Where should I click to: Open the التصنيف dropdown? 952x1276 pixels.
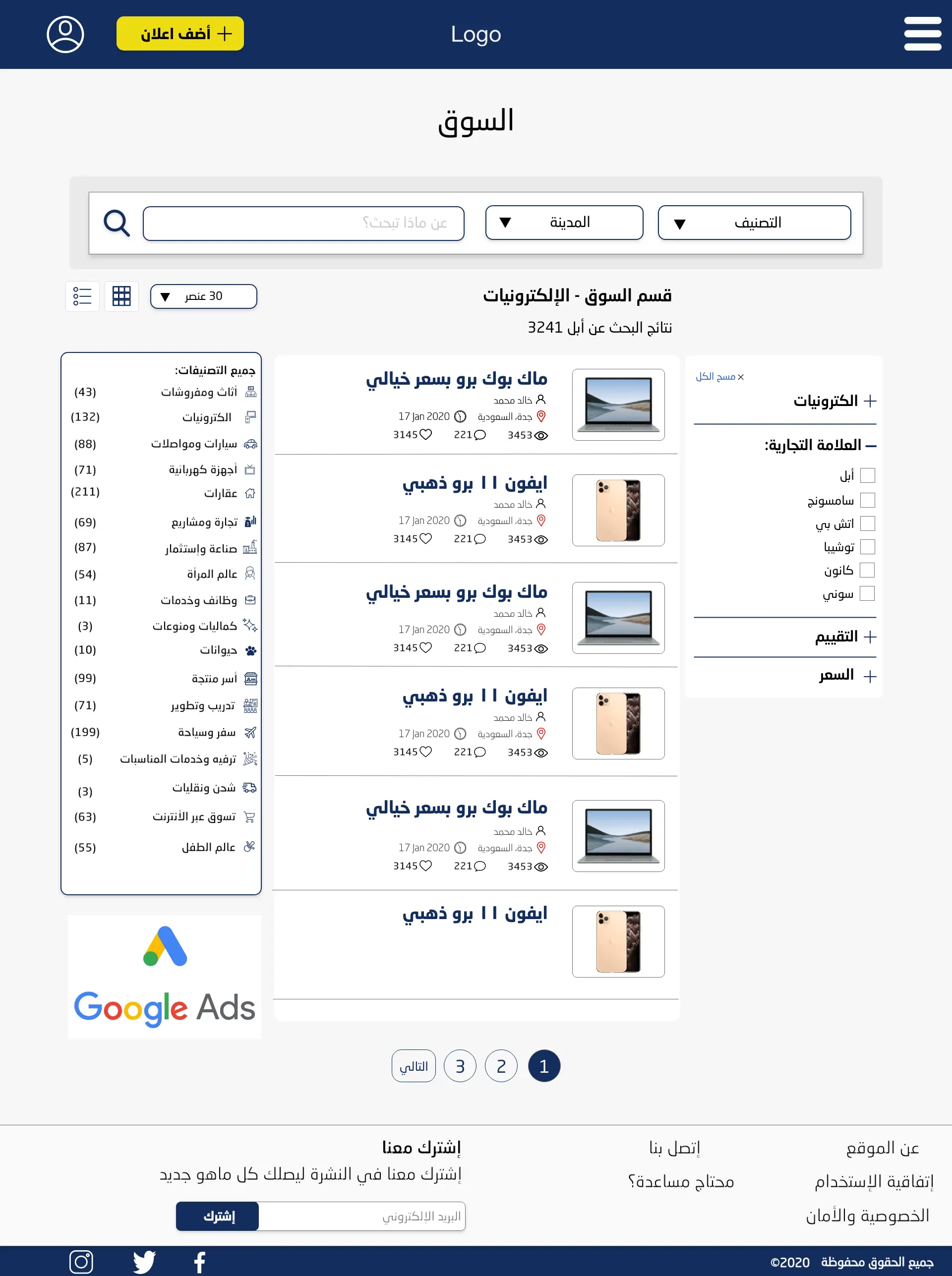coord(754,223)
